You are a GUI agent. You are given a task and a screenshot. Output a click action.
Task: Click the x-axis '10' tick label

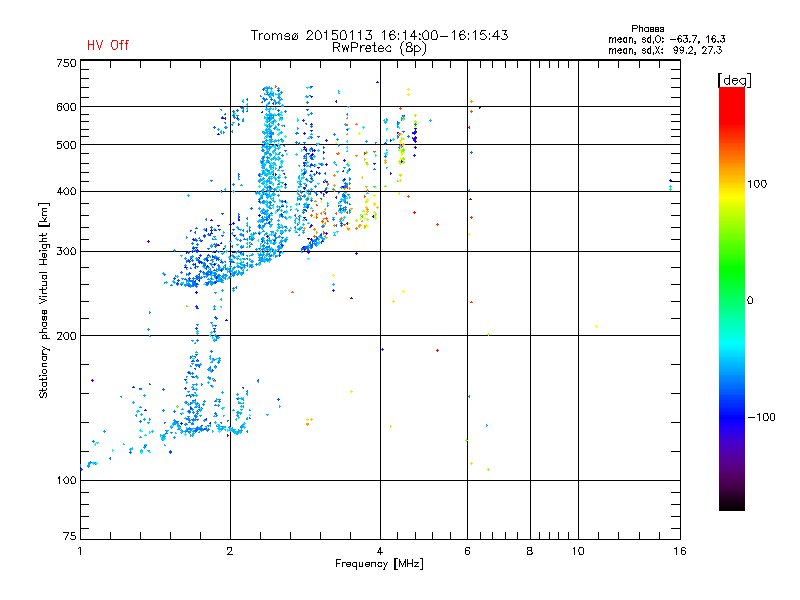(578, 551)
